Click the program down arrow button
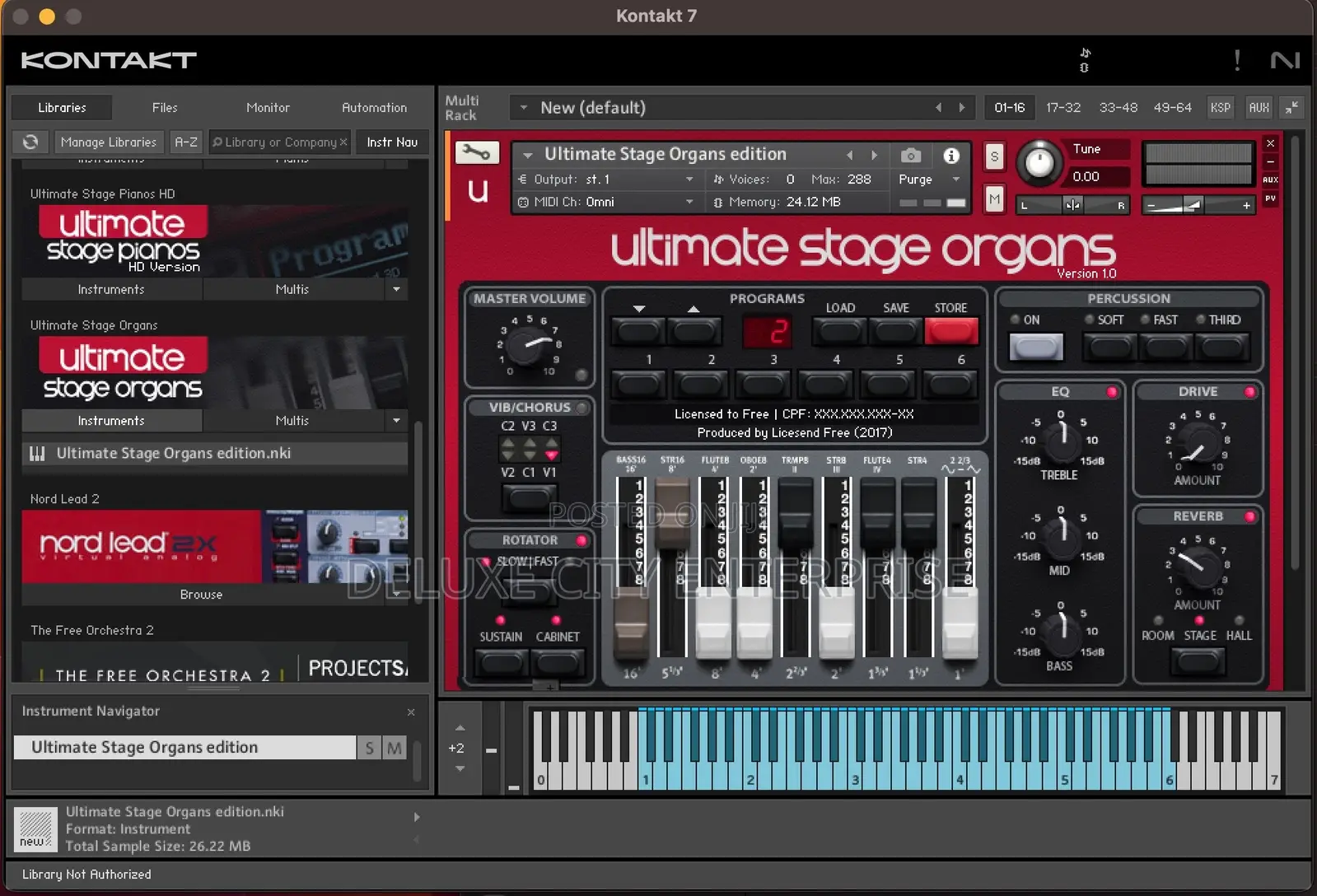 [x=638, y=331]
